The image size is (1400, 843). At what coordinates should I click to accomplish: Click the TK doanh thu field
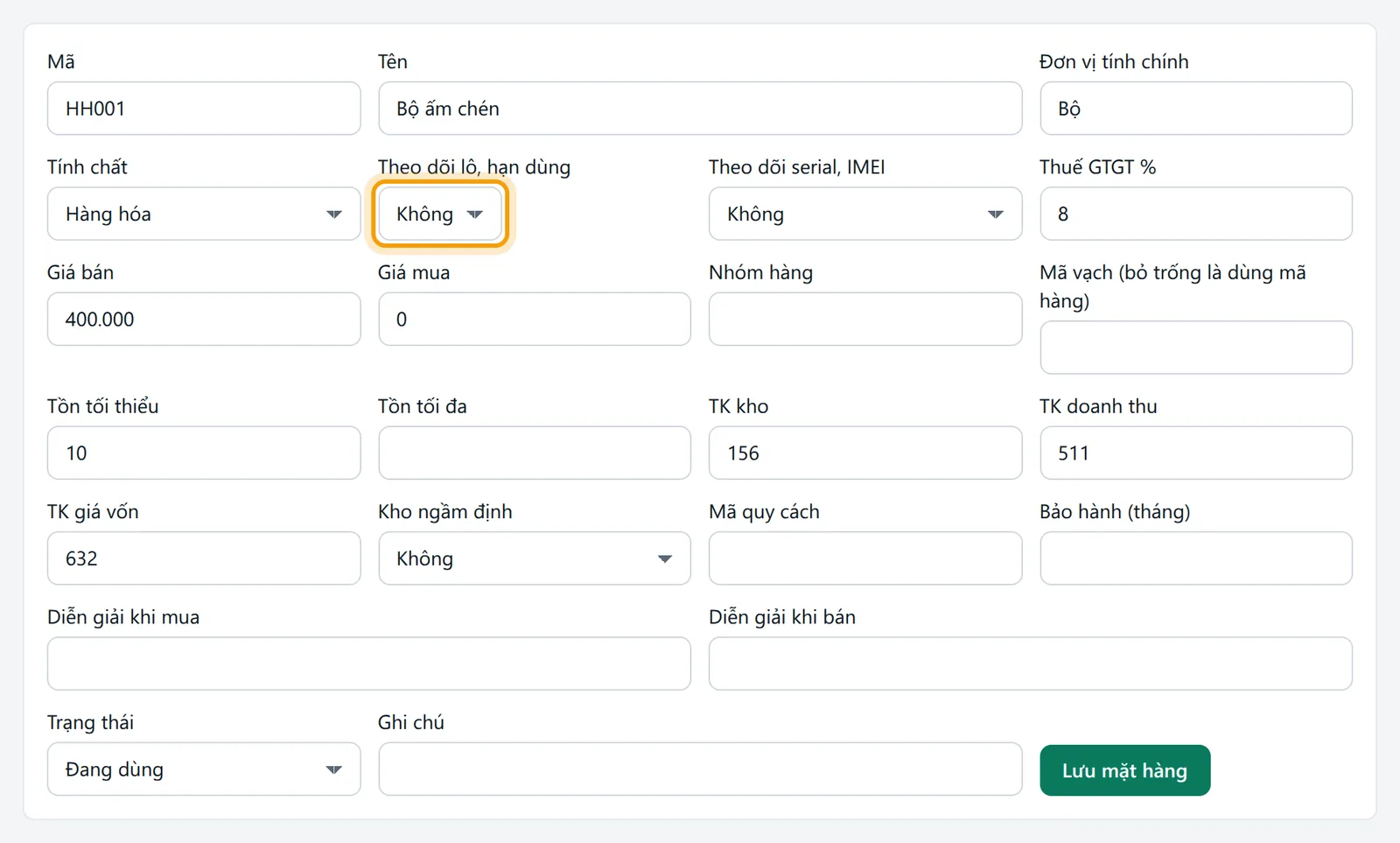coord(1196,453)
